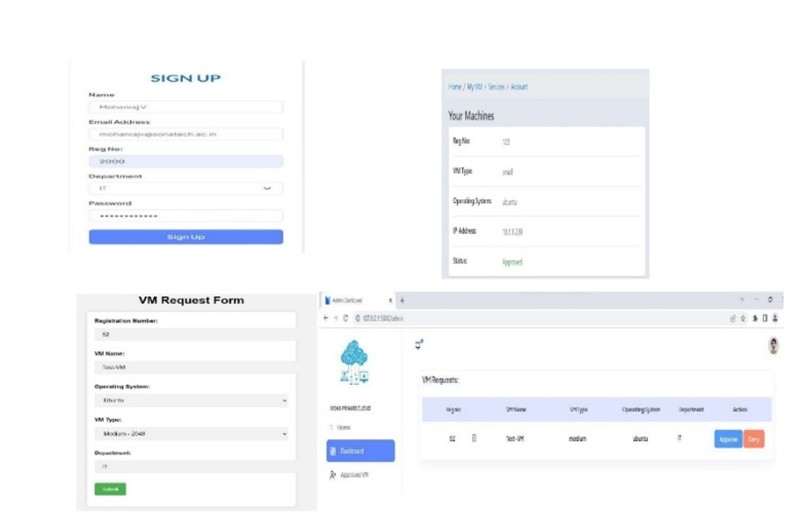Click the blue Sign Up button
The width and height of the screenshot is (806, 531).
(x=186, y=237)
